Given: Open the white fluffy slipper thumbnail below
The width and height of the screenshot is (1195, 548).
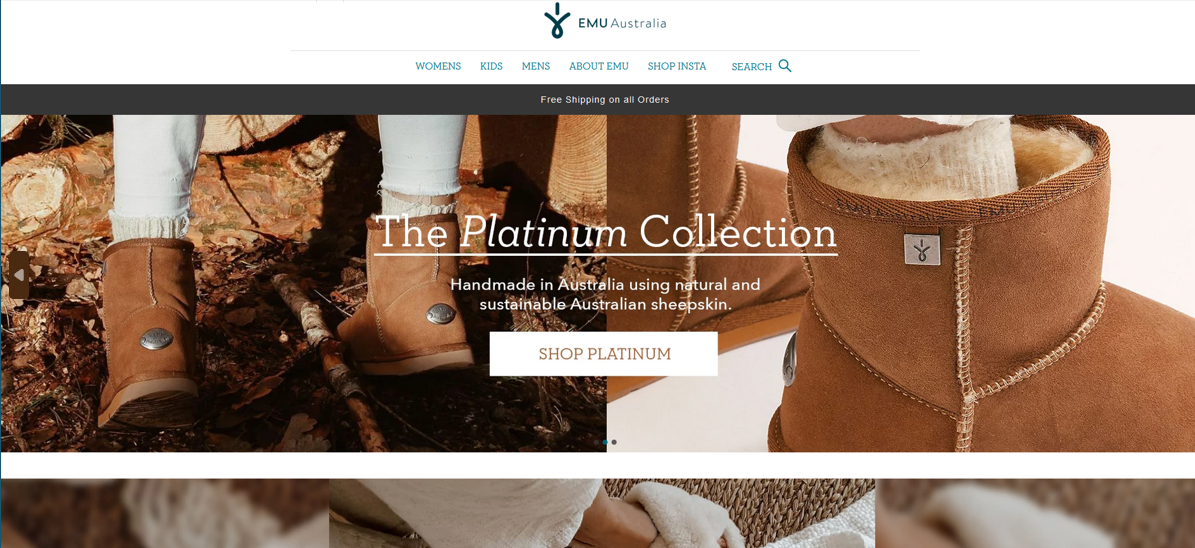Looking at the screenshot, I should point(602,513).
